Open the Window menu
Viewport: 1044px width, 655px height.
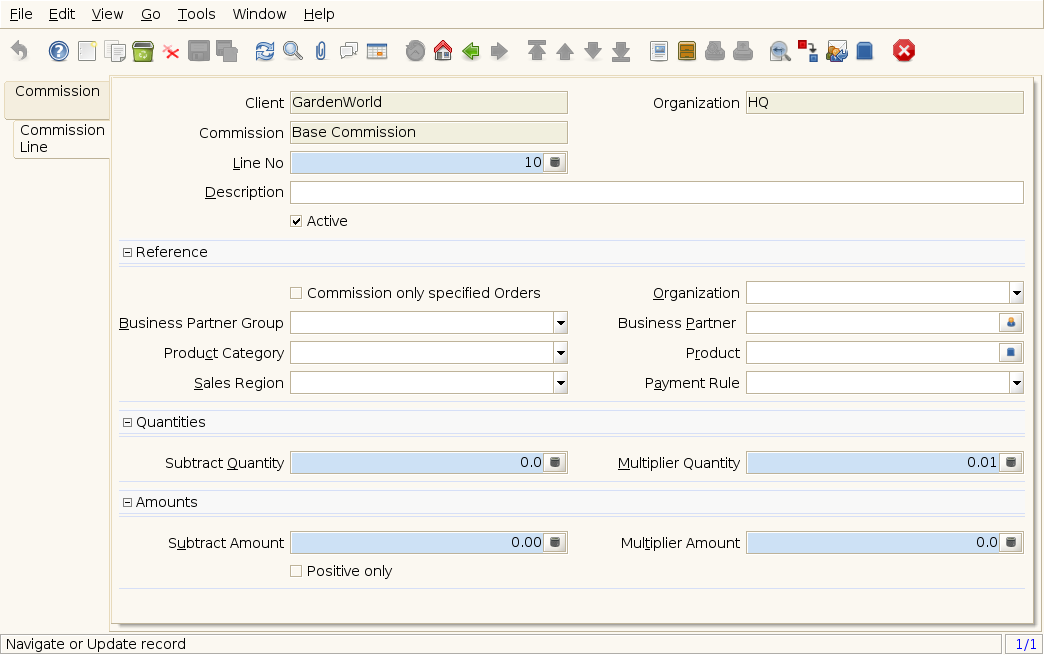click(259, 14)
